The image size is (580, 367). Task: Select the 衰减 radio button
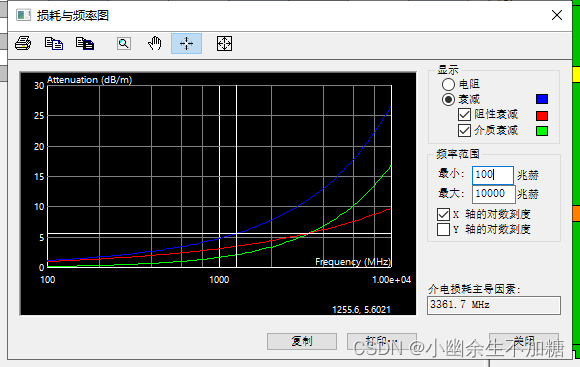[x=448, y=100]
